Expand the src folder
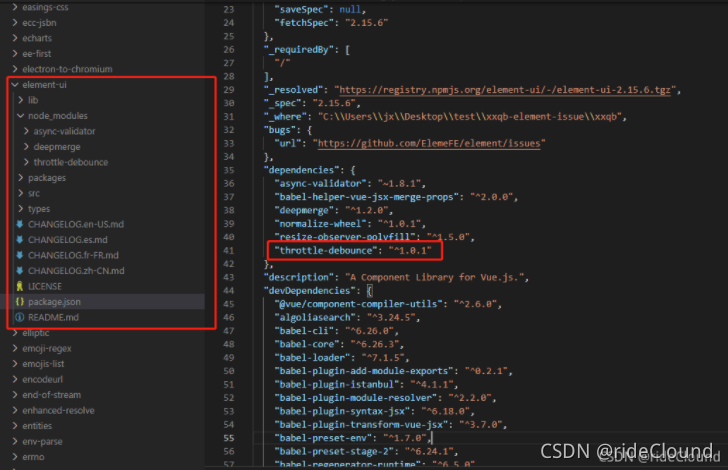The image size is (728, 470). pos(20,193)
